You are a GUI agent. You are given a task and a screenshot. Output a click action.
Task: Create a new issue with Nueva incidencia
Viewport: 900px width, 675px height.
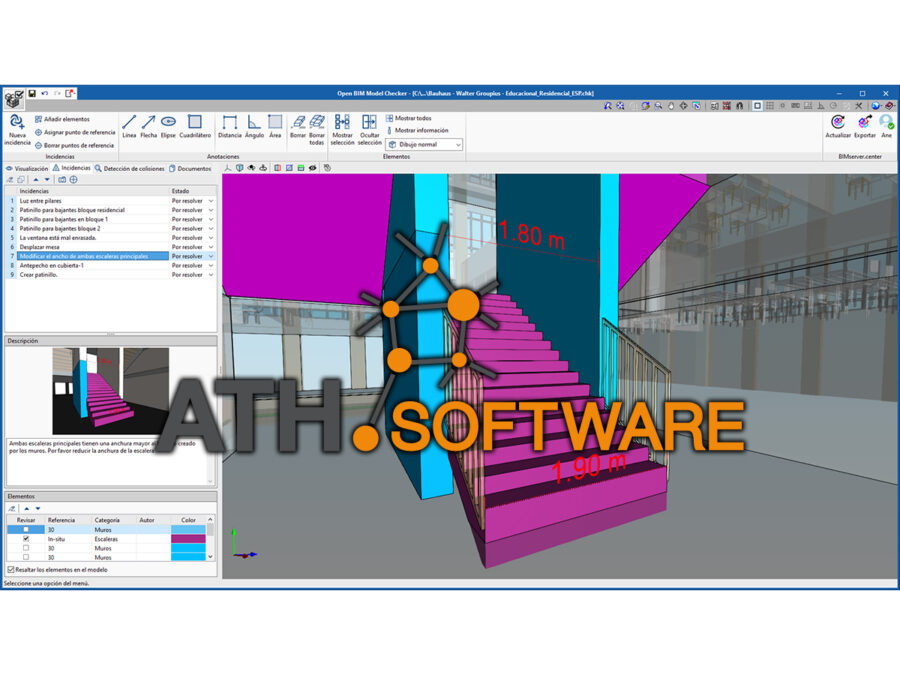pos(16,128)
